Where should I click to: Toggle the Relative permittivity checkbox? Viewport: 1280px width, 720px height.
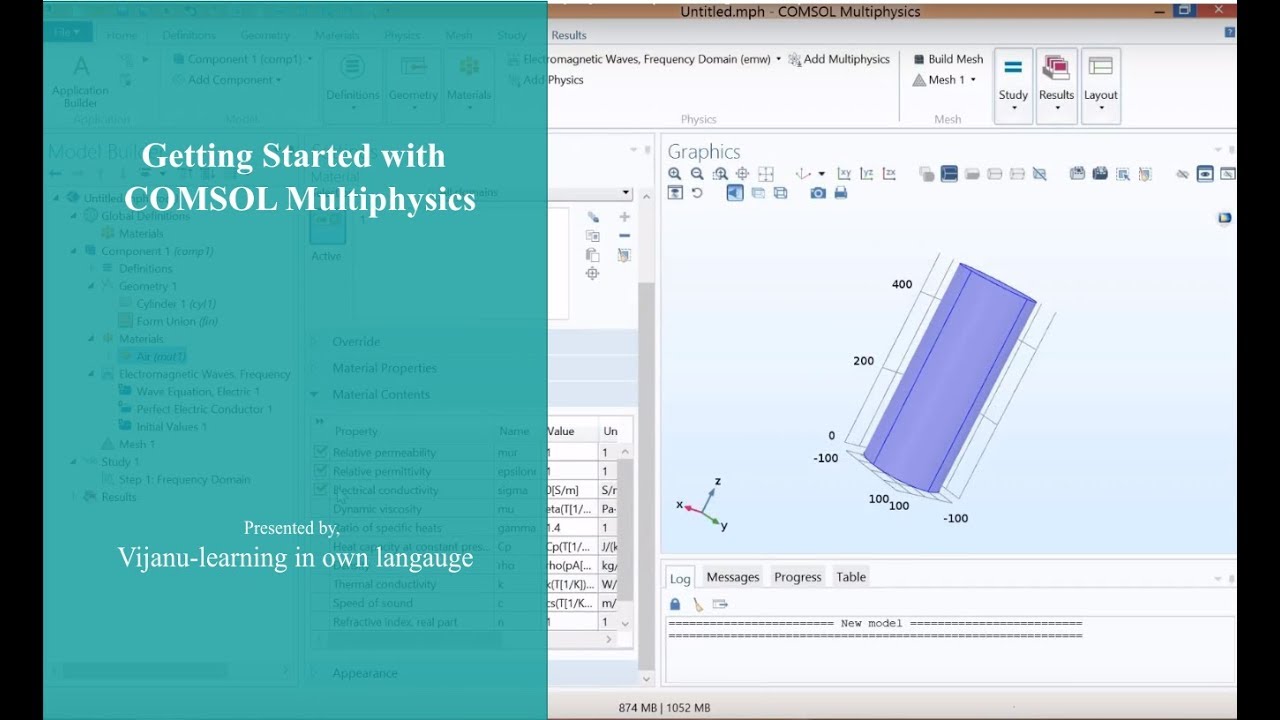pyautogui.click(x=320, y=471)
